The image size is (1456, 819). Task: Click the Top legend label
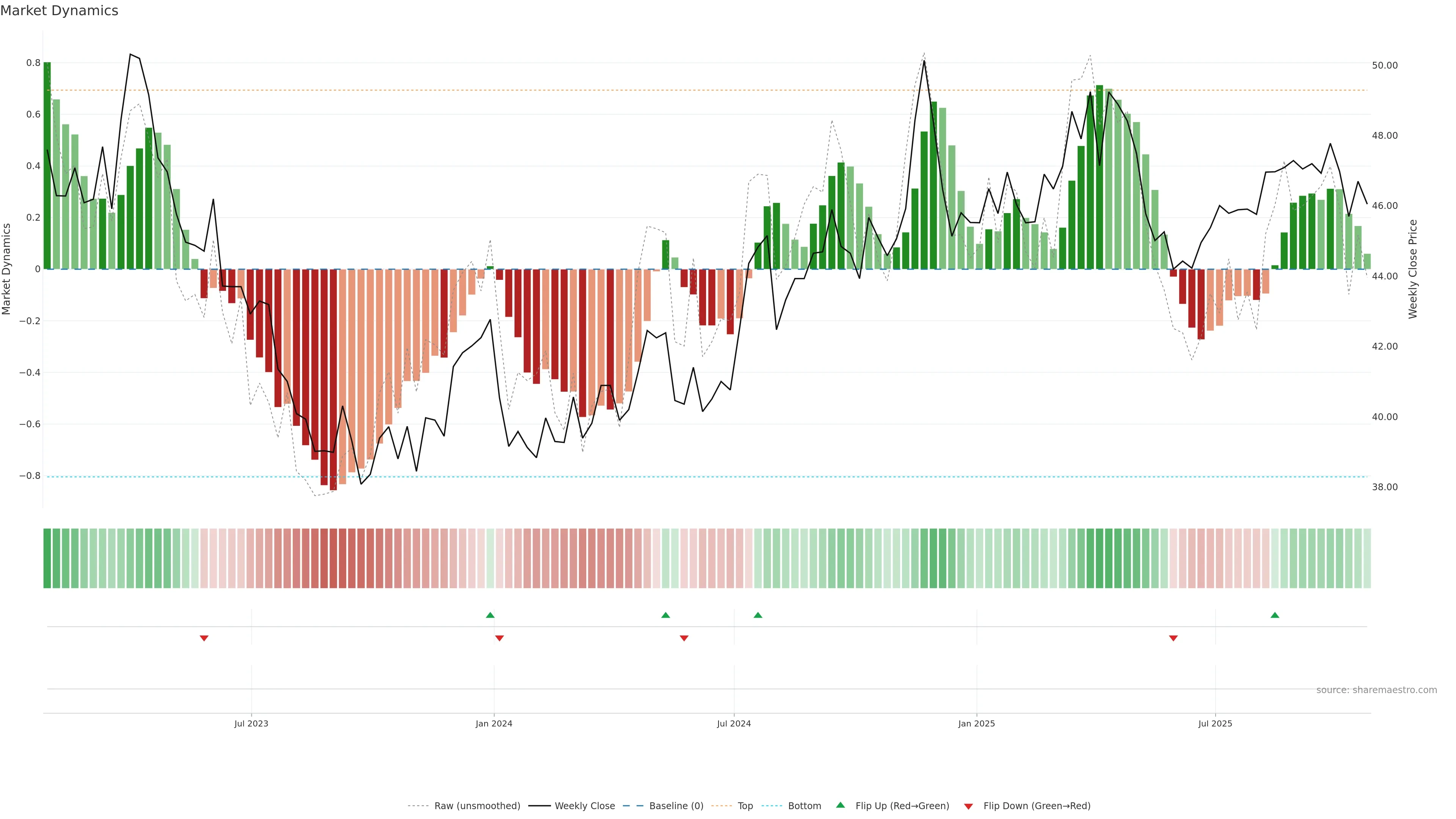(745, 806)
